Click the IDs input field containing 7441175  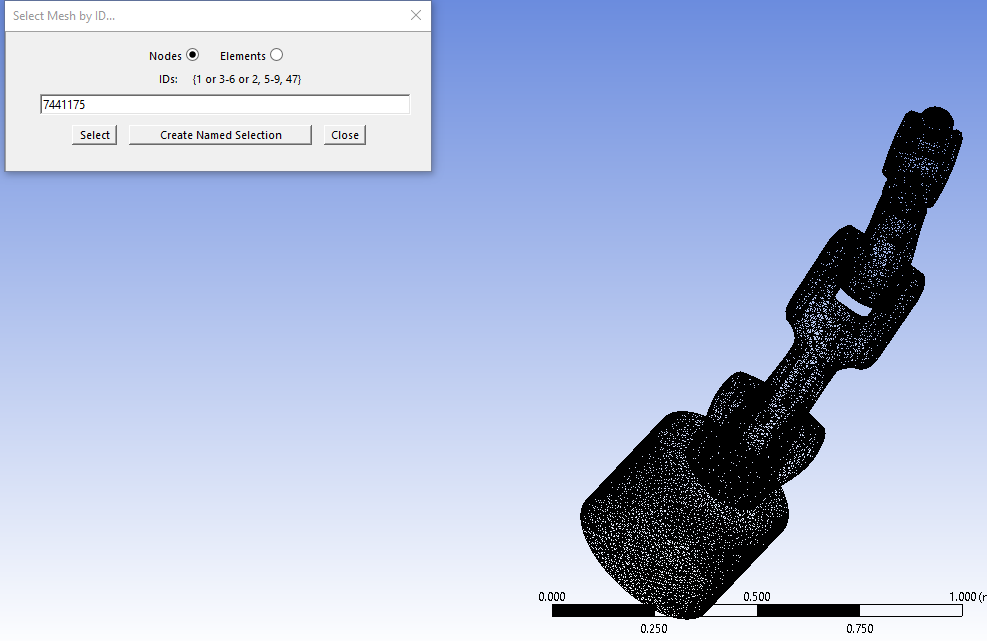[225, 105]
